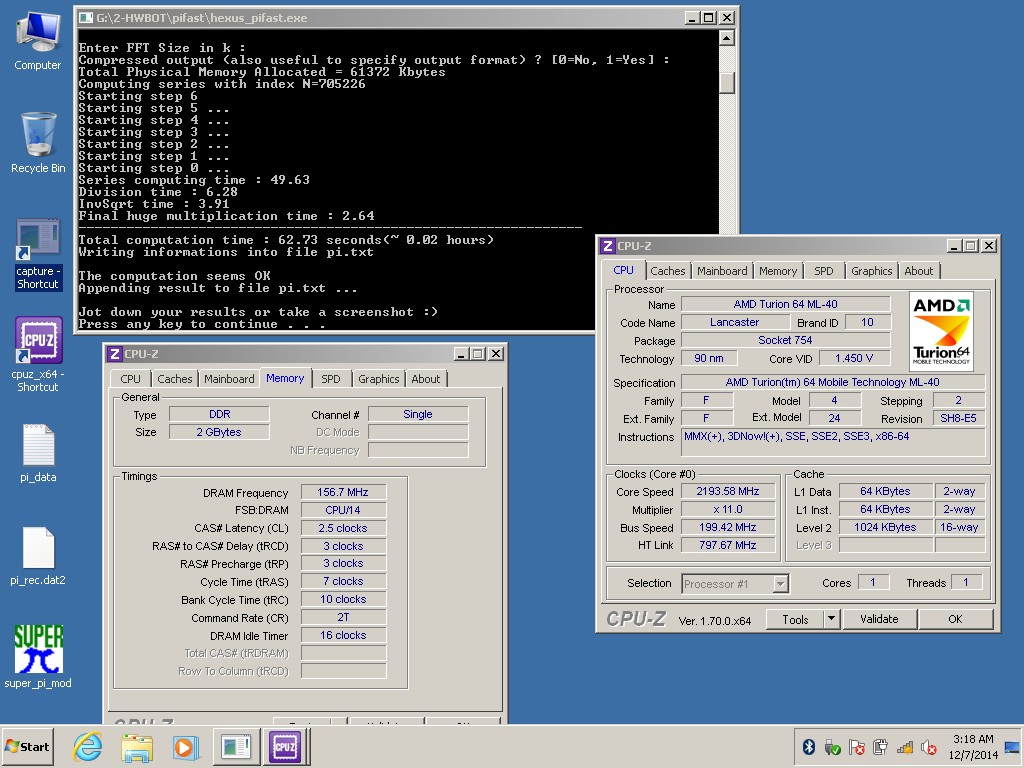The width and height of the screenshot is (1024, 768).
Task: Click the DRAM Frequency value 156.7 MHz
Action: coord(343,492)
